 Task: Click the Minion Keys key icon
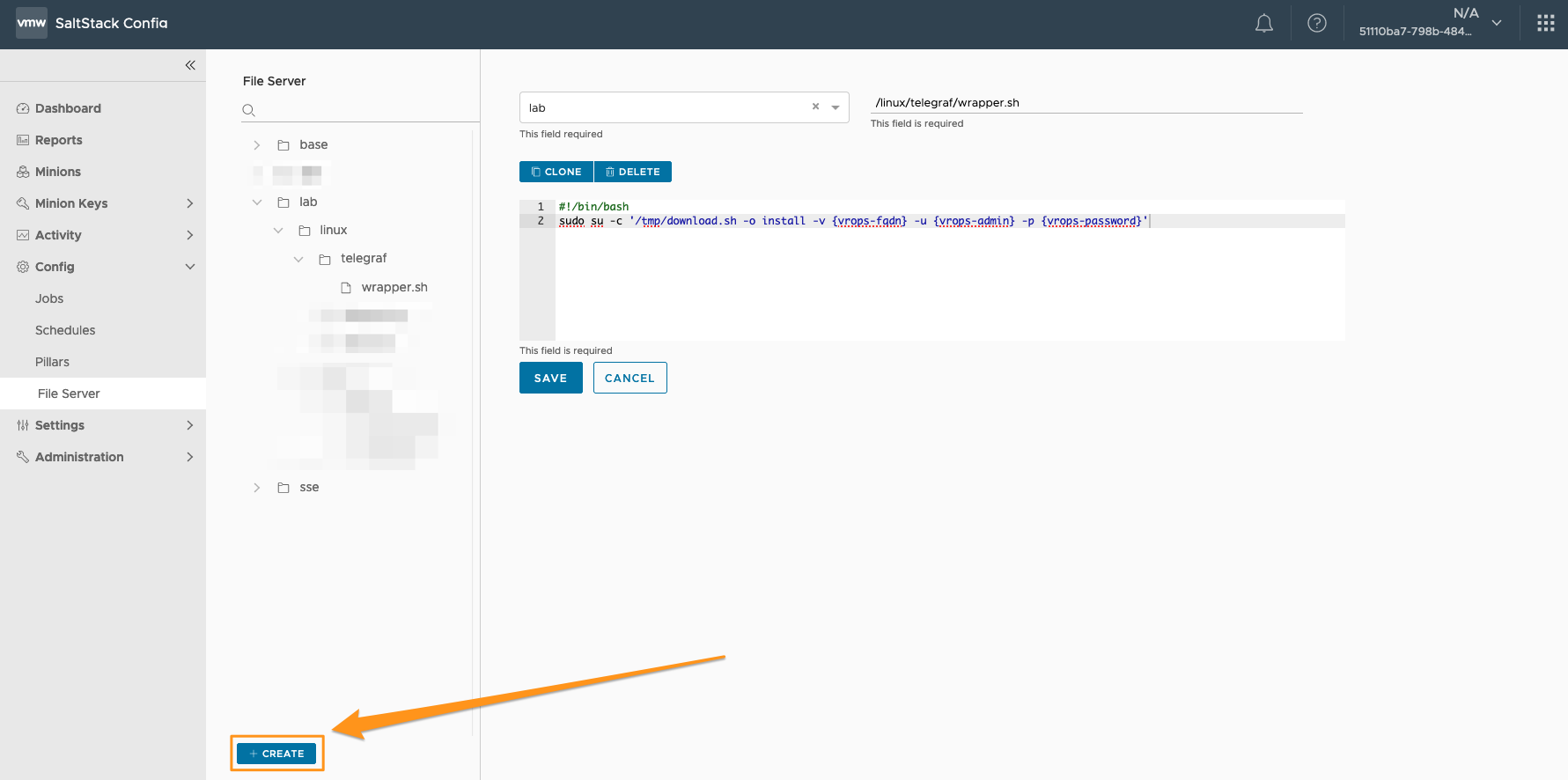point(23,203)
